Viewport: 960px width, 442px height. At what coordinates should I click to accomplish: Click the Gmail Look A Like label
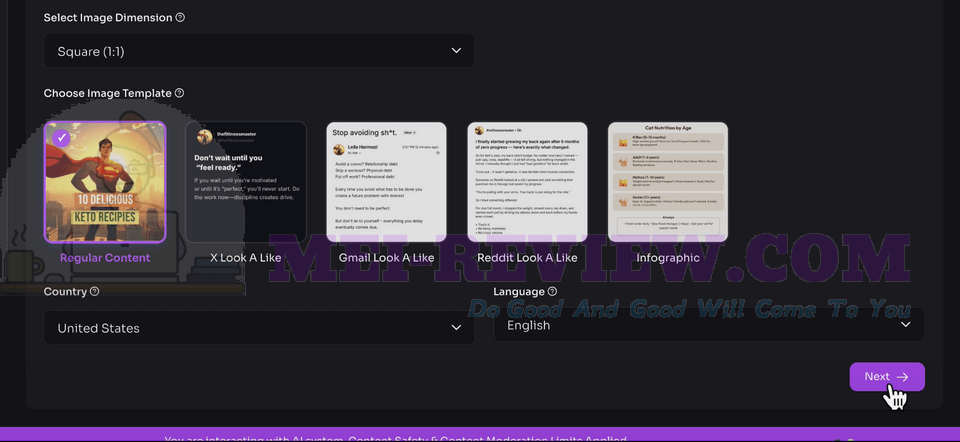[386, 258]
